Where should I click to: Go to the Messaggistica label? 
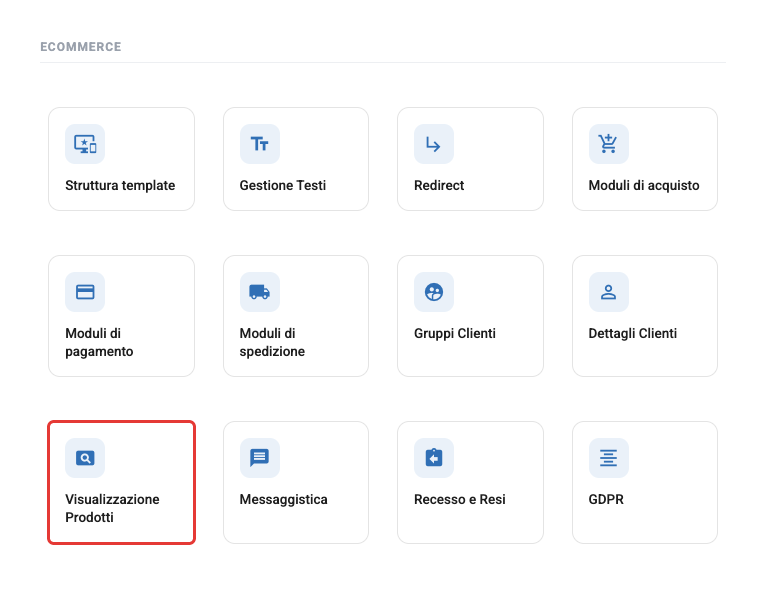click(x=283, y=499)
